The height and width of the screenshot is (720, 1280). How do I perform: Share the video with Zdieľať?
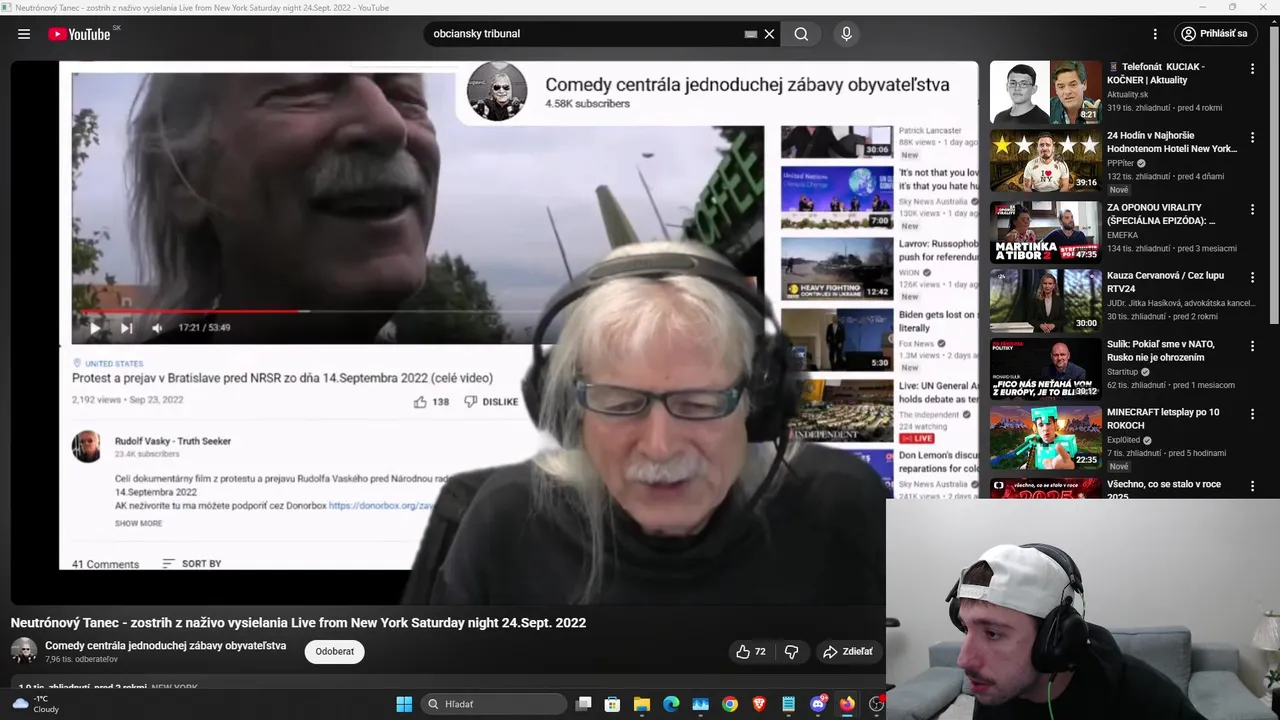tap(847, 652)
